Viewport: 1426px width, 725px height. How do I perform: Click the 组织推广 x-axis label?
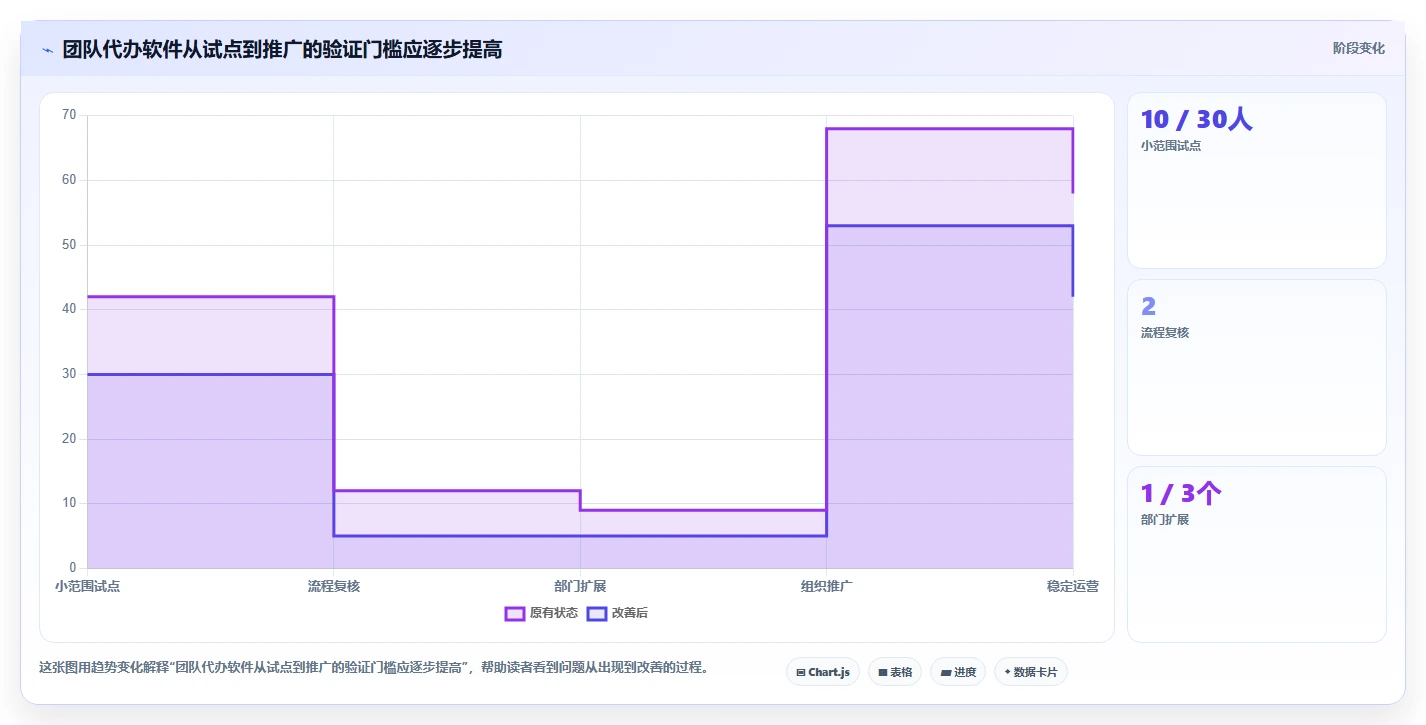pyautogui.click(x=827, y=586)
